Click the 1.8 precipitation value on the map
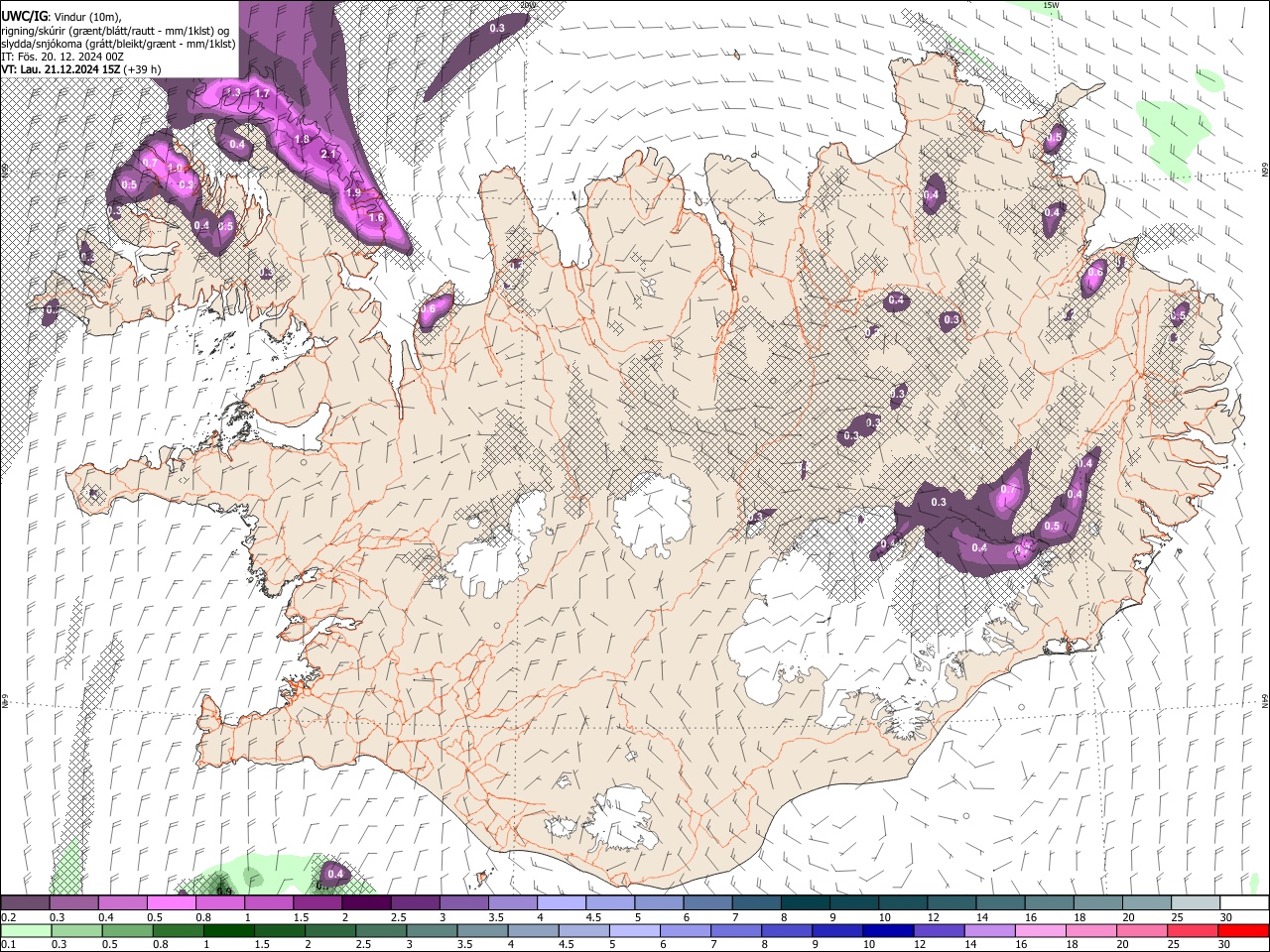Screen dimensions: 1270x952 click(x=303, y=140)
